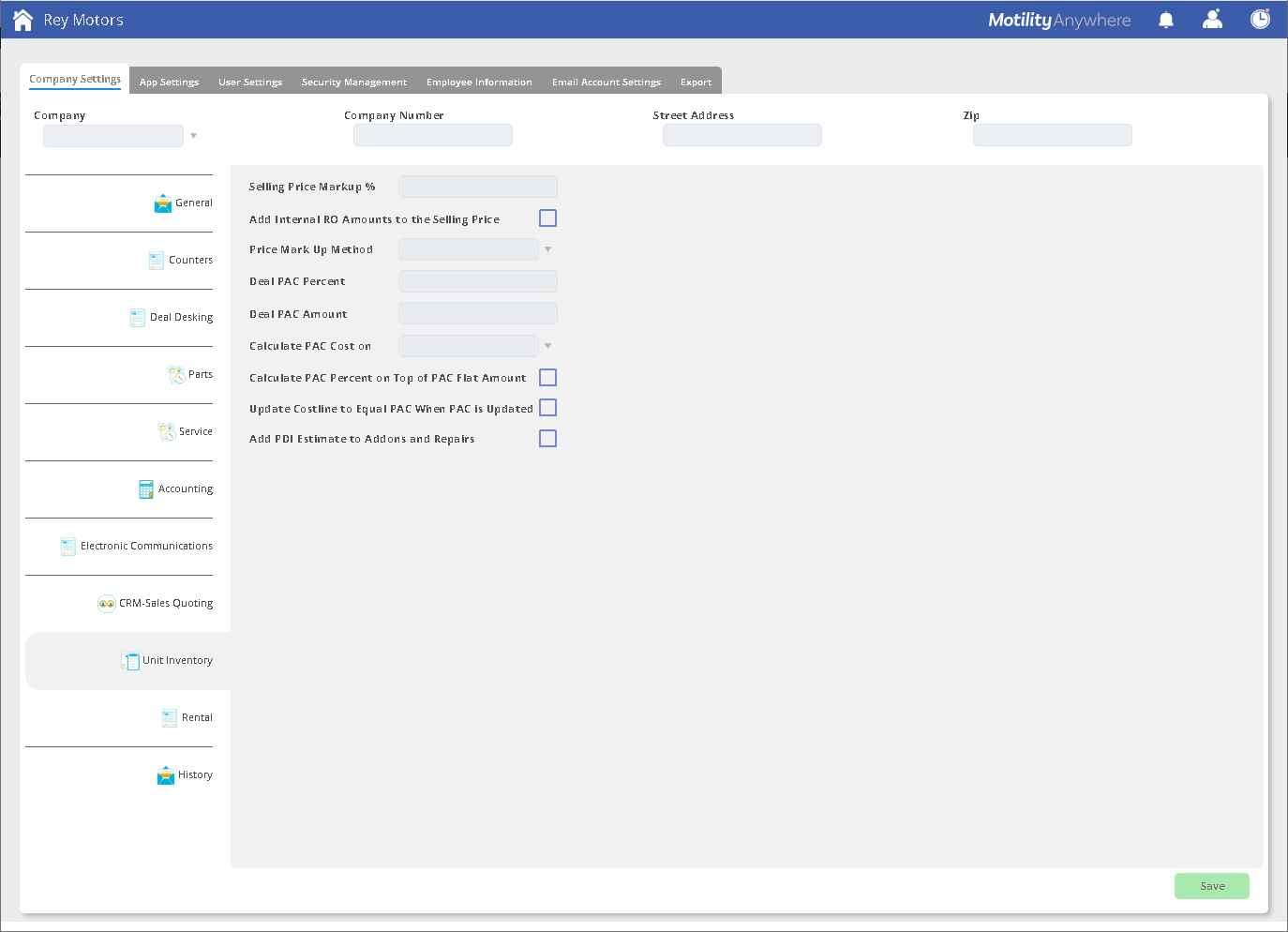Open Counters section label
This screenshot has width=1288, height=932.
coord(191,261)
